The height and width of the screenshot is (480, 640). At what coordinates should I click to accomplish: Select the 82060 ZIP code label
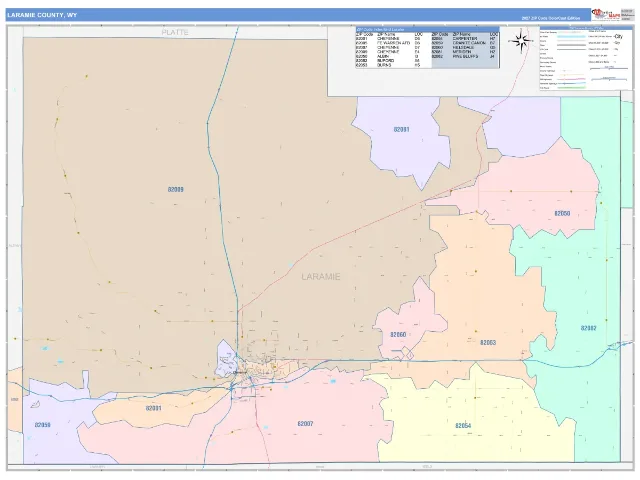(x=398, y=335)
